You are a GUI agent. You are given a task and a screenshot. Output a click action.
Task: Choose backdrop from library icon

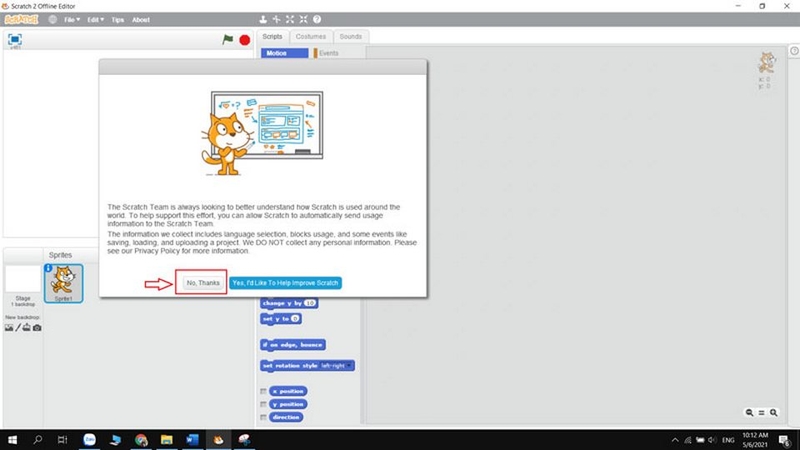9,328
